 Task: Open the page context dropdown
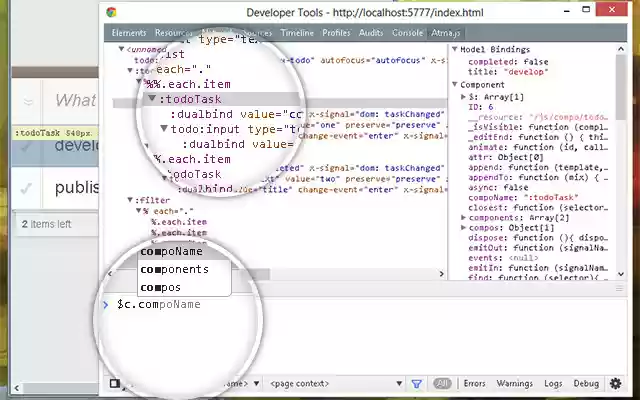(336, 384)
